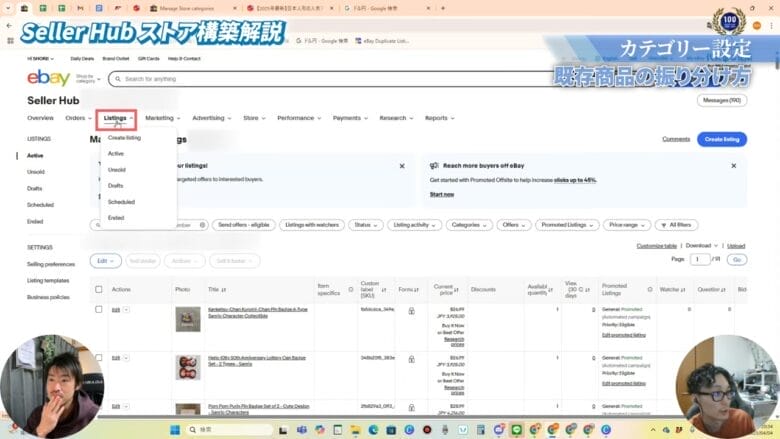Click the format lock icon in Kuromi pin badge row
Viewport: 780px width, 439px height.
coord(411,311)
